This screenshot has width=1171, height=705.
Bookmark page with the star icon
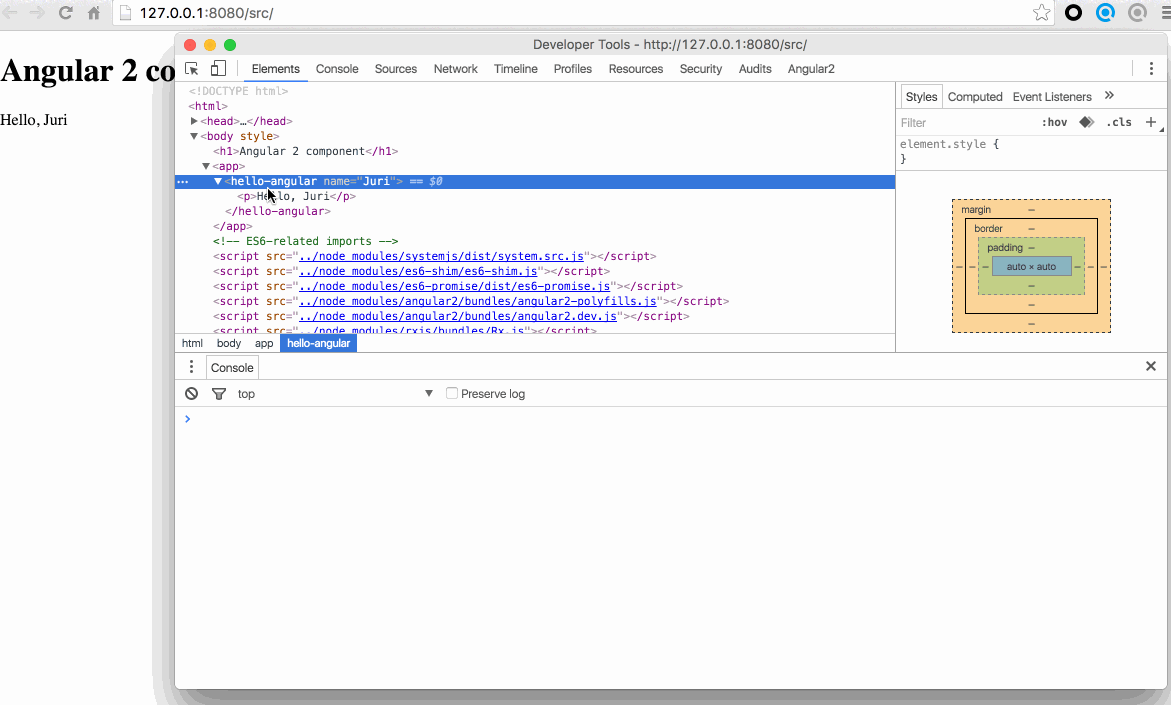click(1041, 13)
